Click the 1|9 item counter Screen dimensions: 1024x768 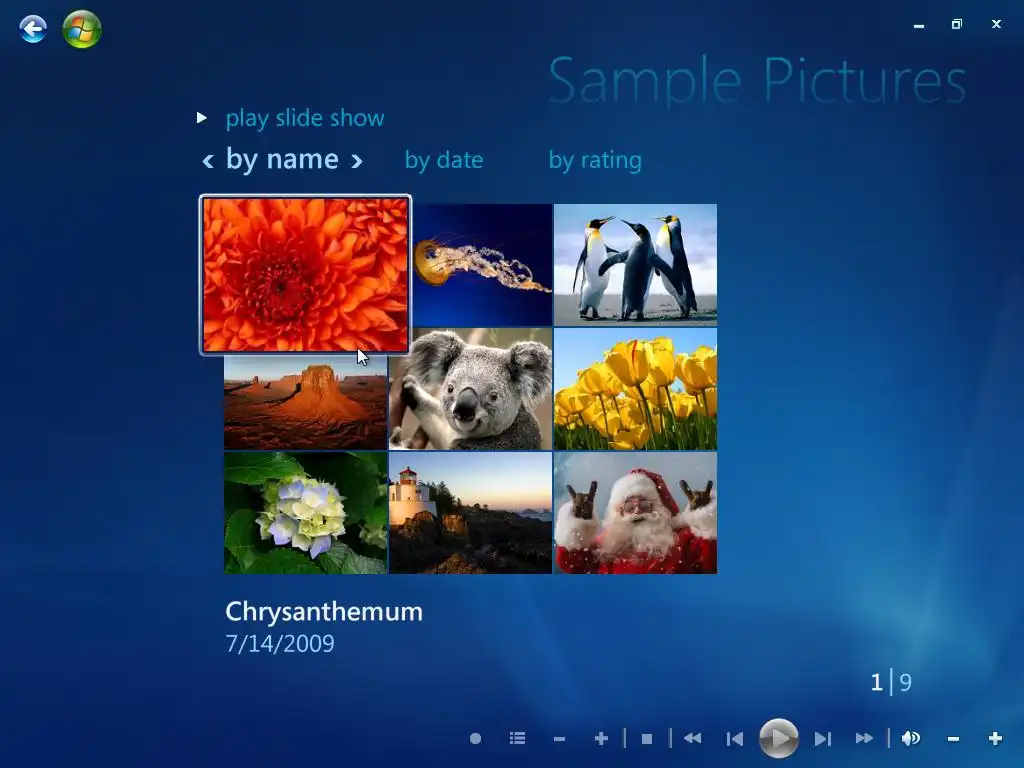pos(891,682)
